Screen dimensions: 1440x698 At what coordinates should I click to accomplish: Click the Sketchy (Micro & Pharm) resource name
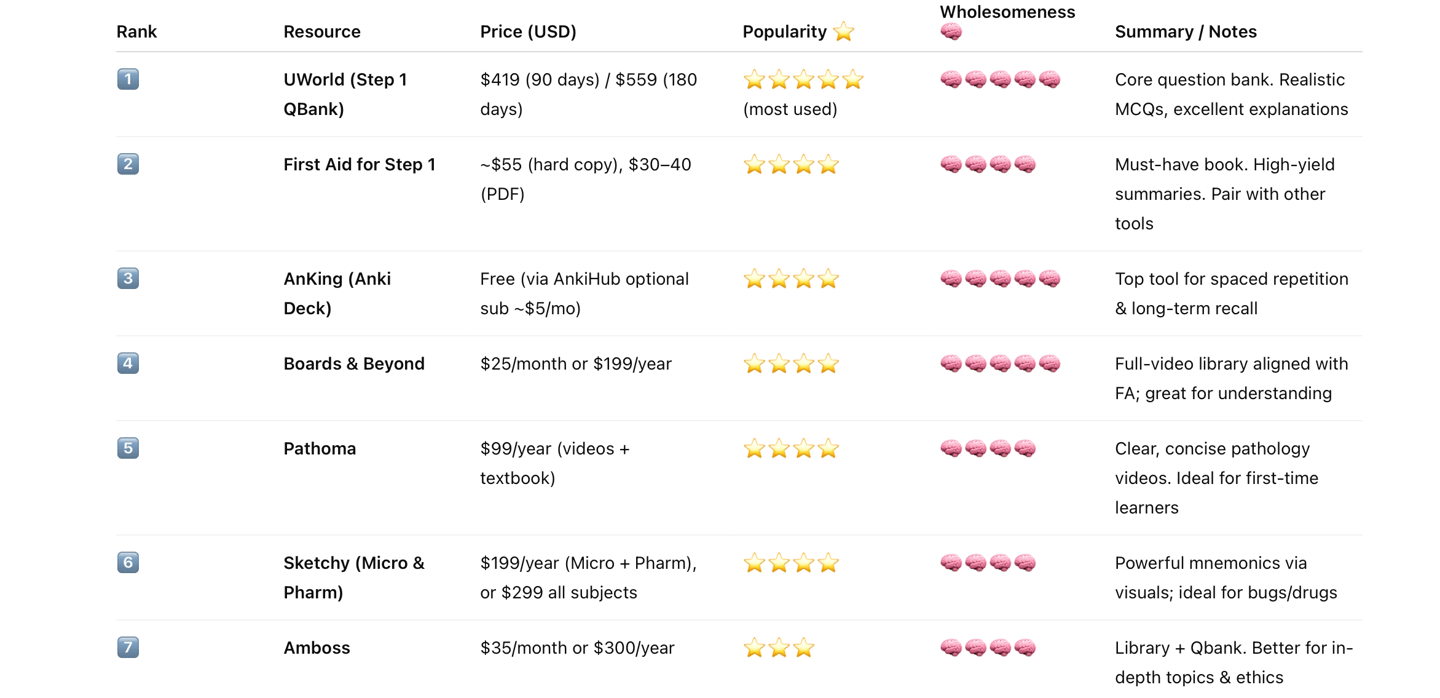click(x=354, y=578)
